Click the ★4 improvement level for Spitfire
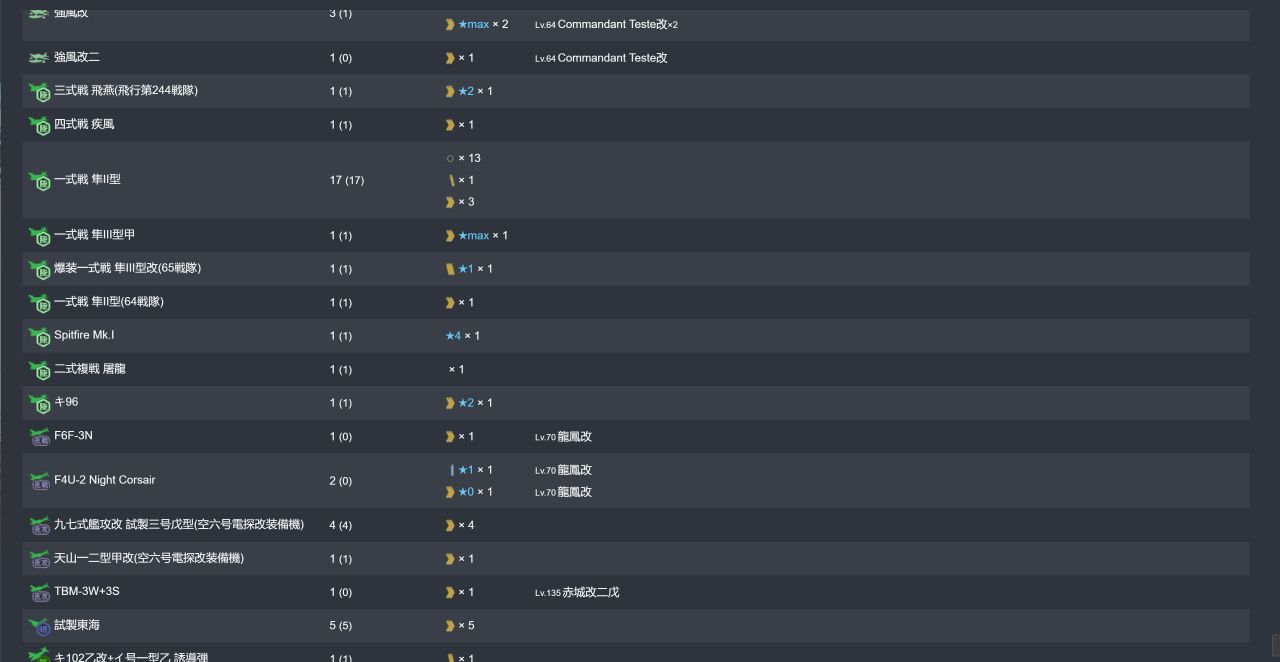 coord(453,336)
